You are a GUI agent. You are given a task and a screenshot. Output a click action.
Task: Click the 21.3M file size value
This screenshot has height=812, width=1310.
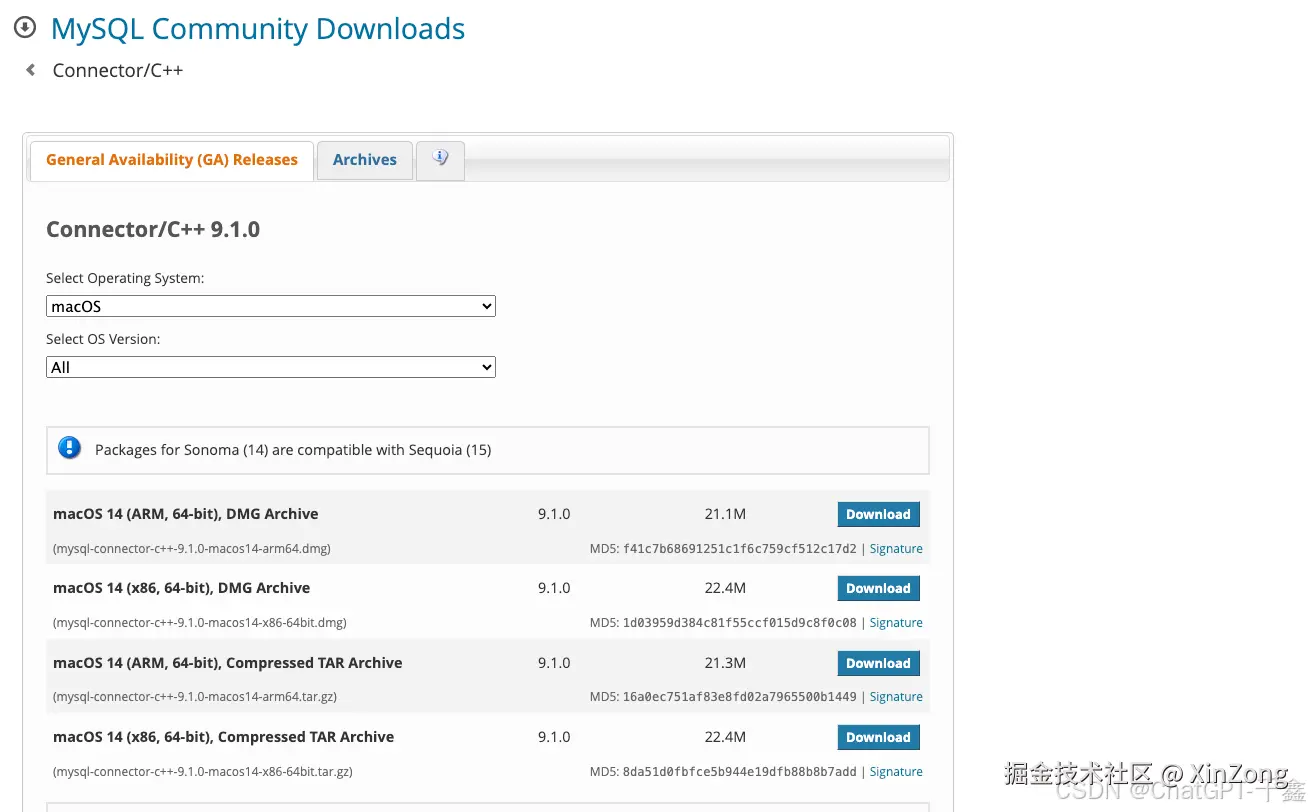[x=725, y=663]
